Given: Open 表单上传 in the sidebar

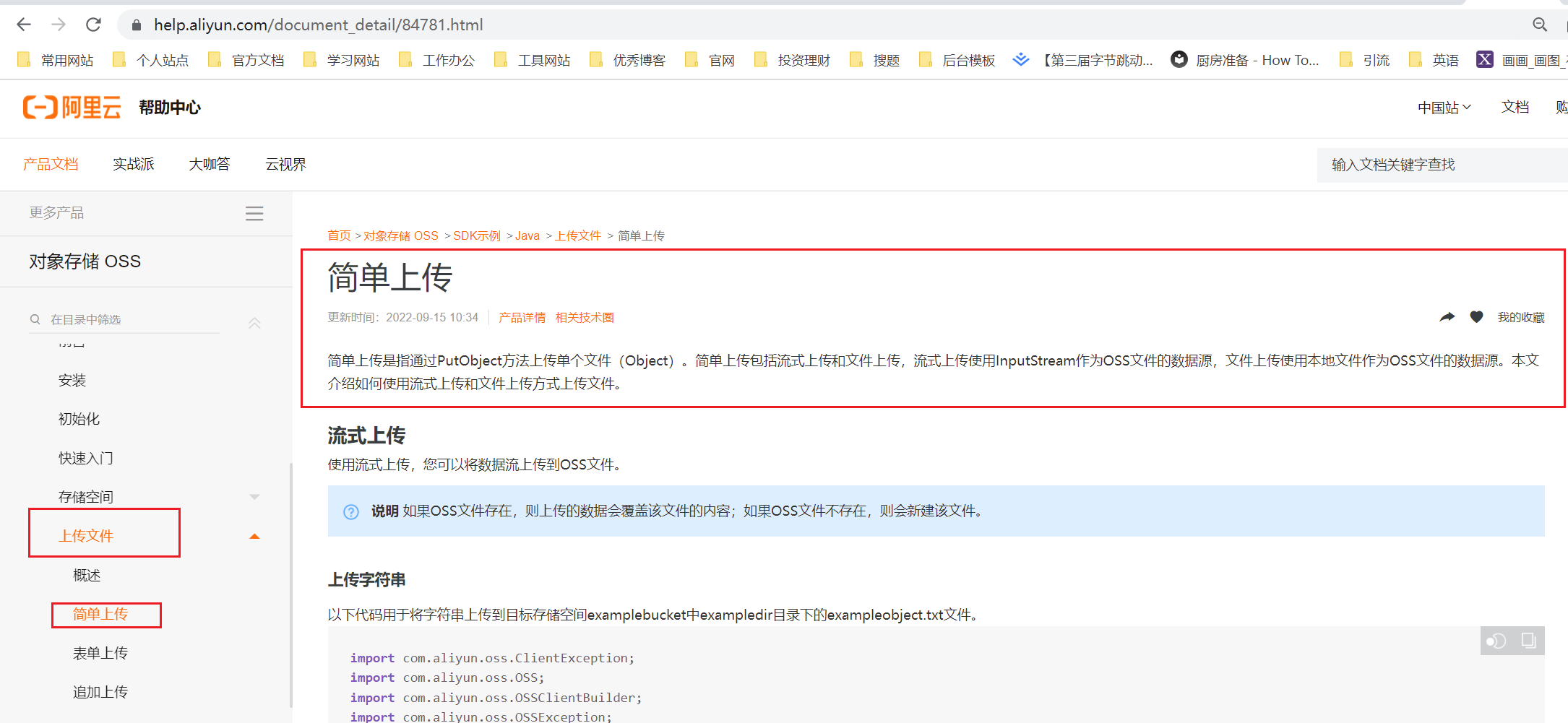Looking at the screenshot, I should (100, 654).
